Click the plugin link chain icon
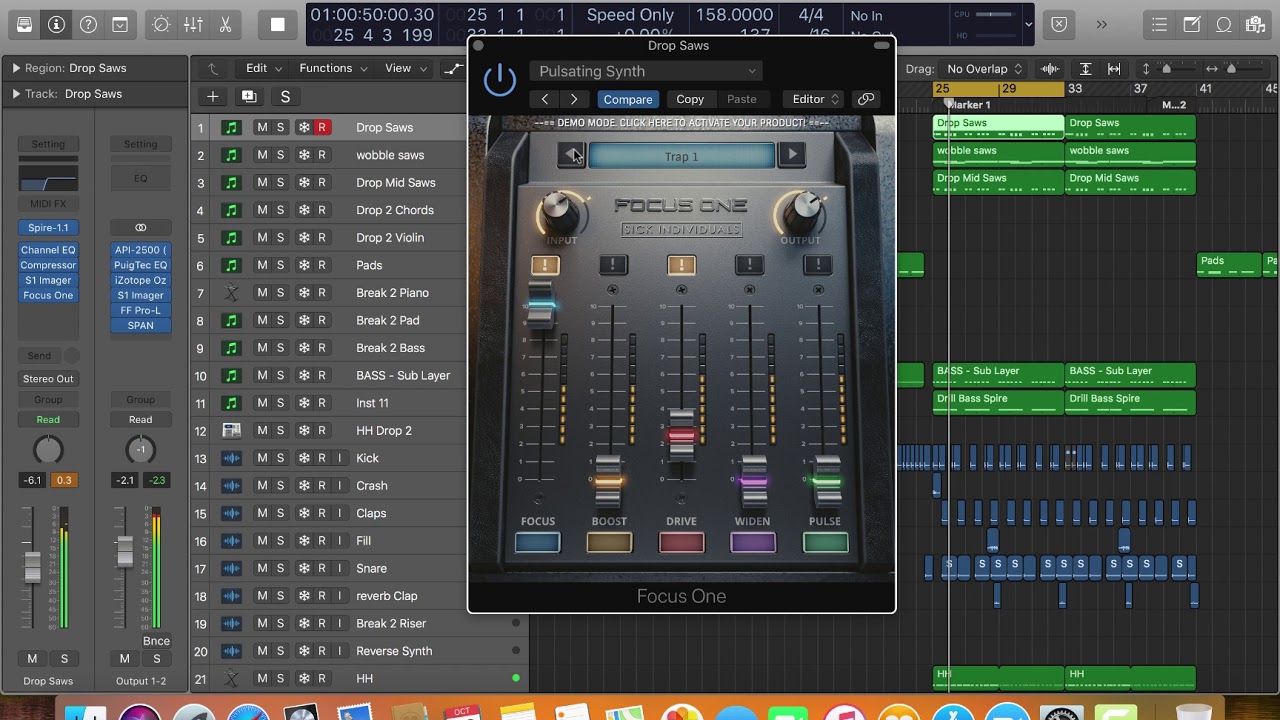 coord(866,99)
